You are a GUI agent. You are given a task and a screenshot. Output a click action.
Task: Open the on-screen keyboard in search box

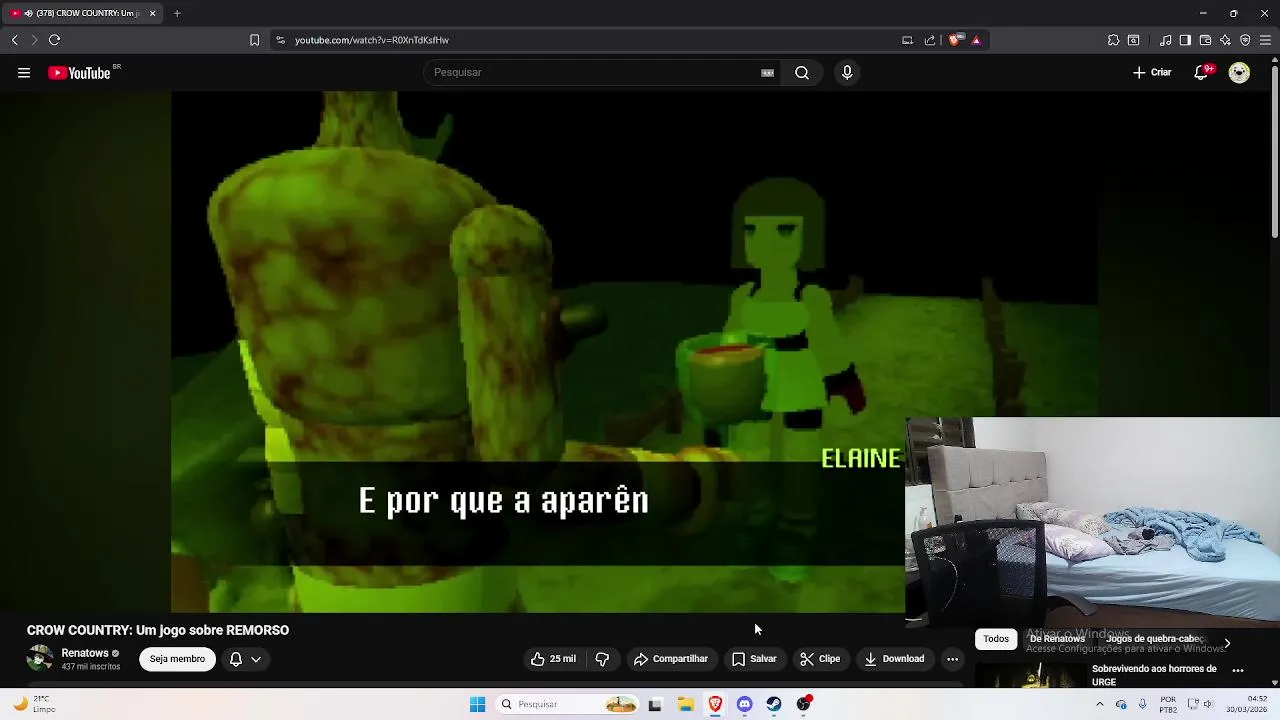click(767, 72)
